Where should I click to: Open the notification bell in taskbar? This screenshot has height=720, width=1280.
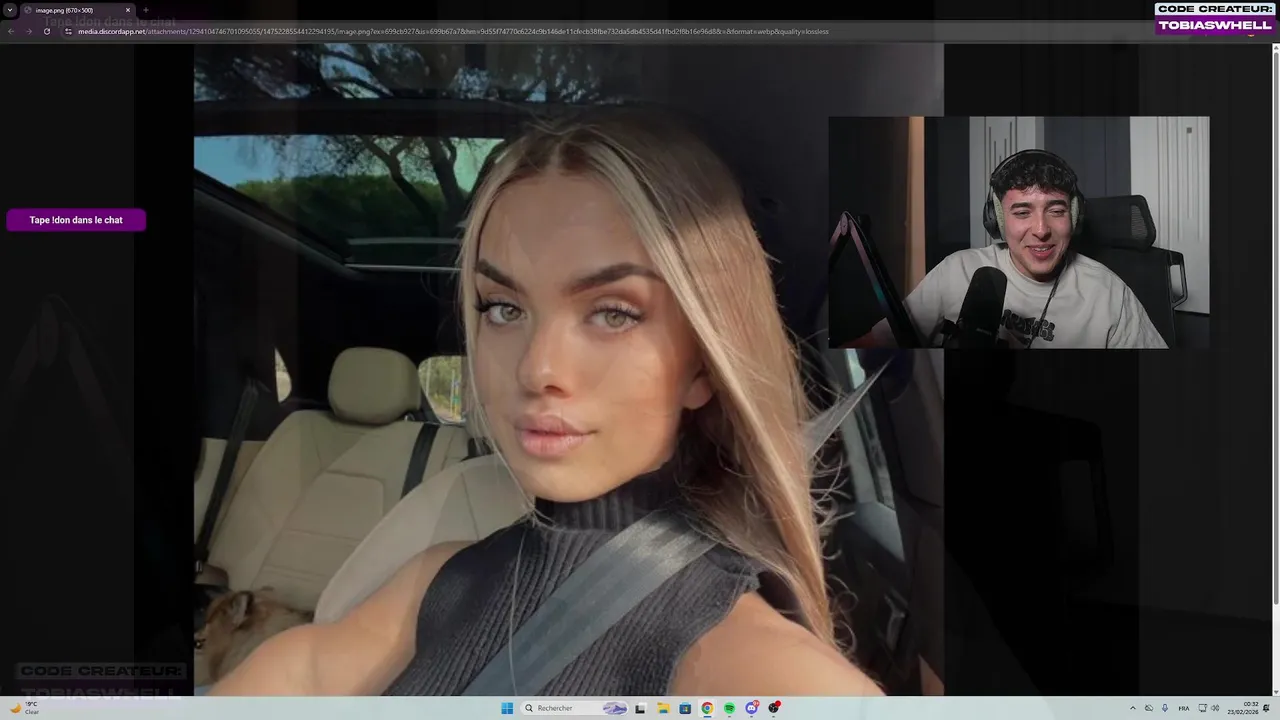[1267, 708]
